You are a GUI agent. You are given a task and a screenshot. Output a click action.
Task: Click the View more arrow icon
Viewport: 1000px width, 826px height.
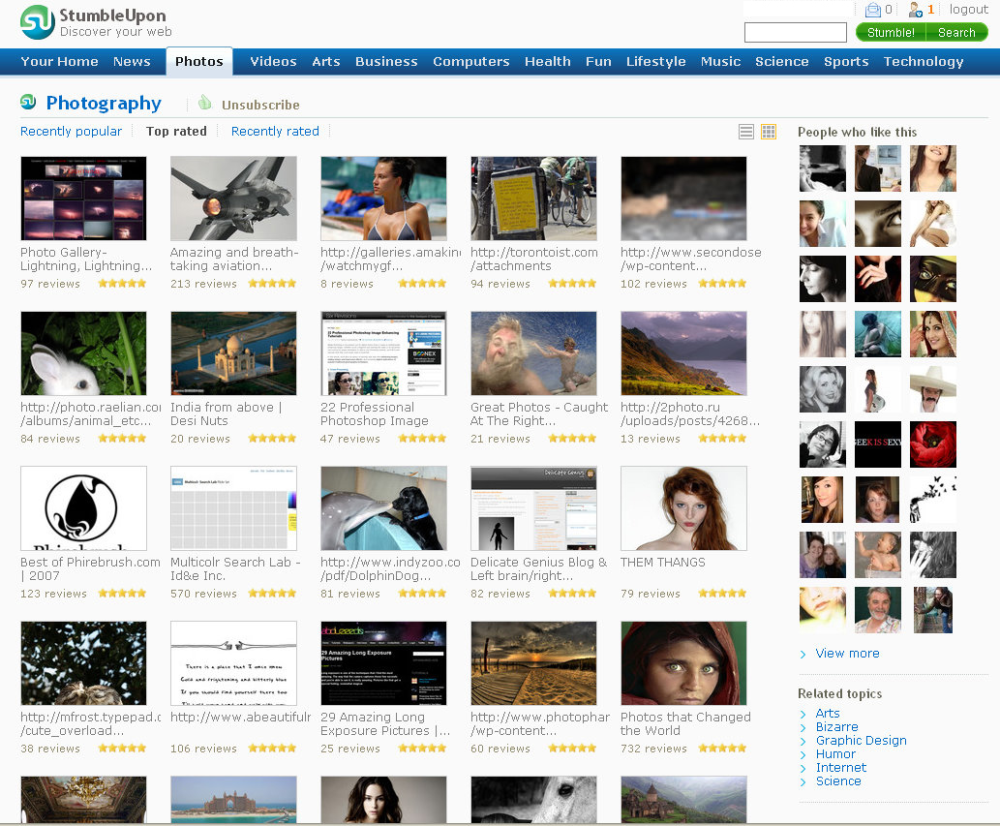803,654
